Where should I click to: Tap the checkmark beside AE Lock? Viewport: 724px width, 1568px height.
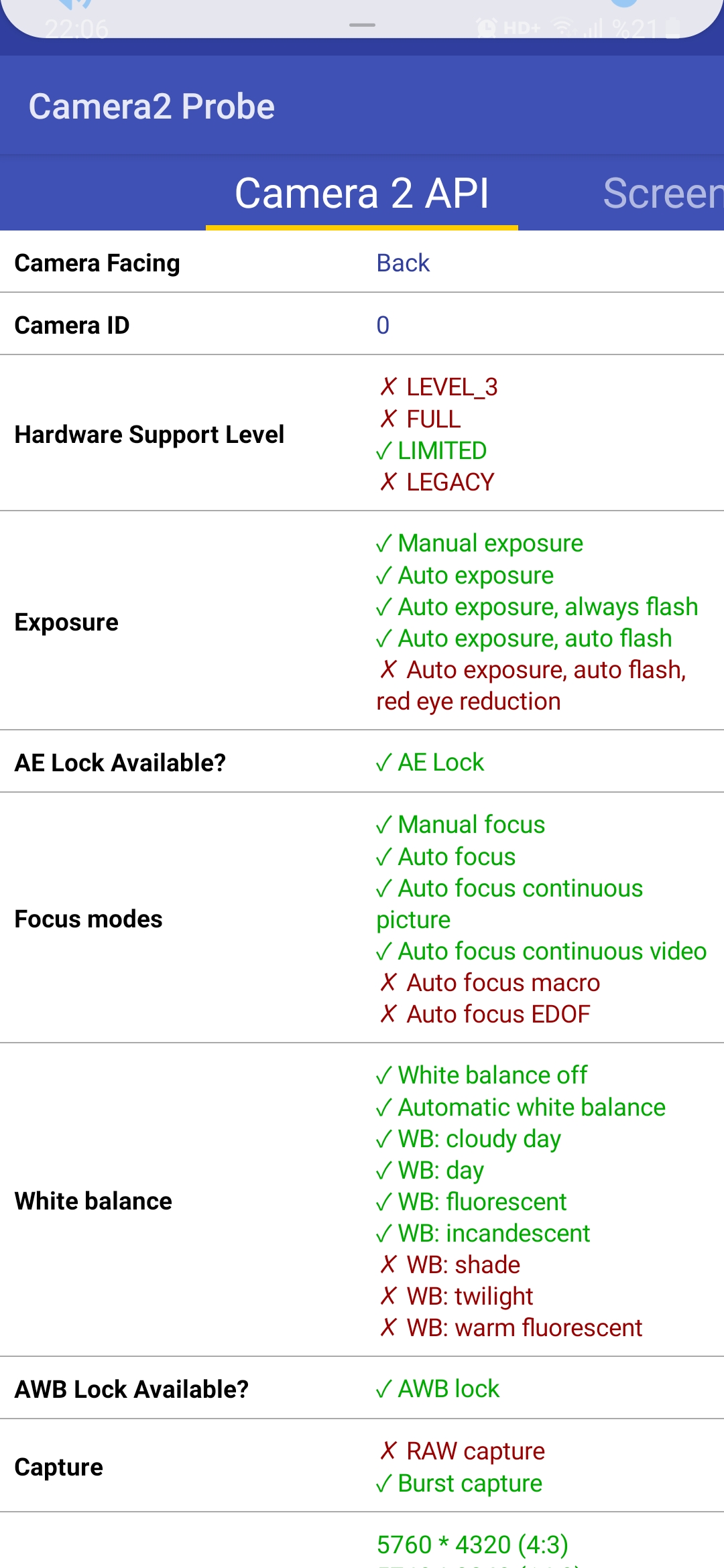(384, 763)
